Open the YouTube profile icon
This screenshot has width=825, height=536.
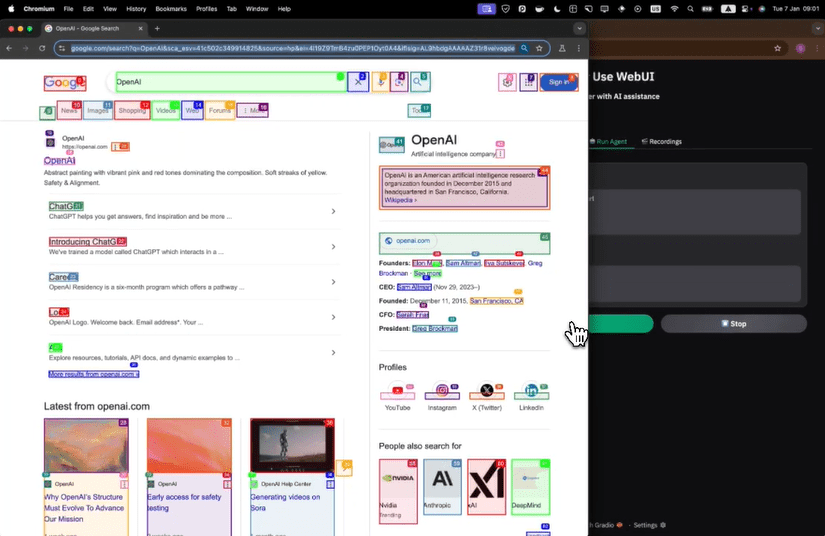pyautogui.click(x=397, y=391)
